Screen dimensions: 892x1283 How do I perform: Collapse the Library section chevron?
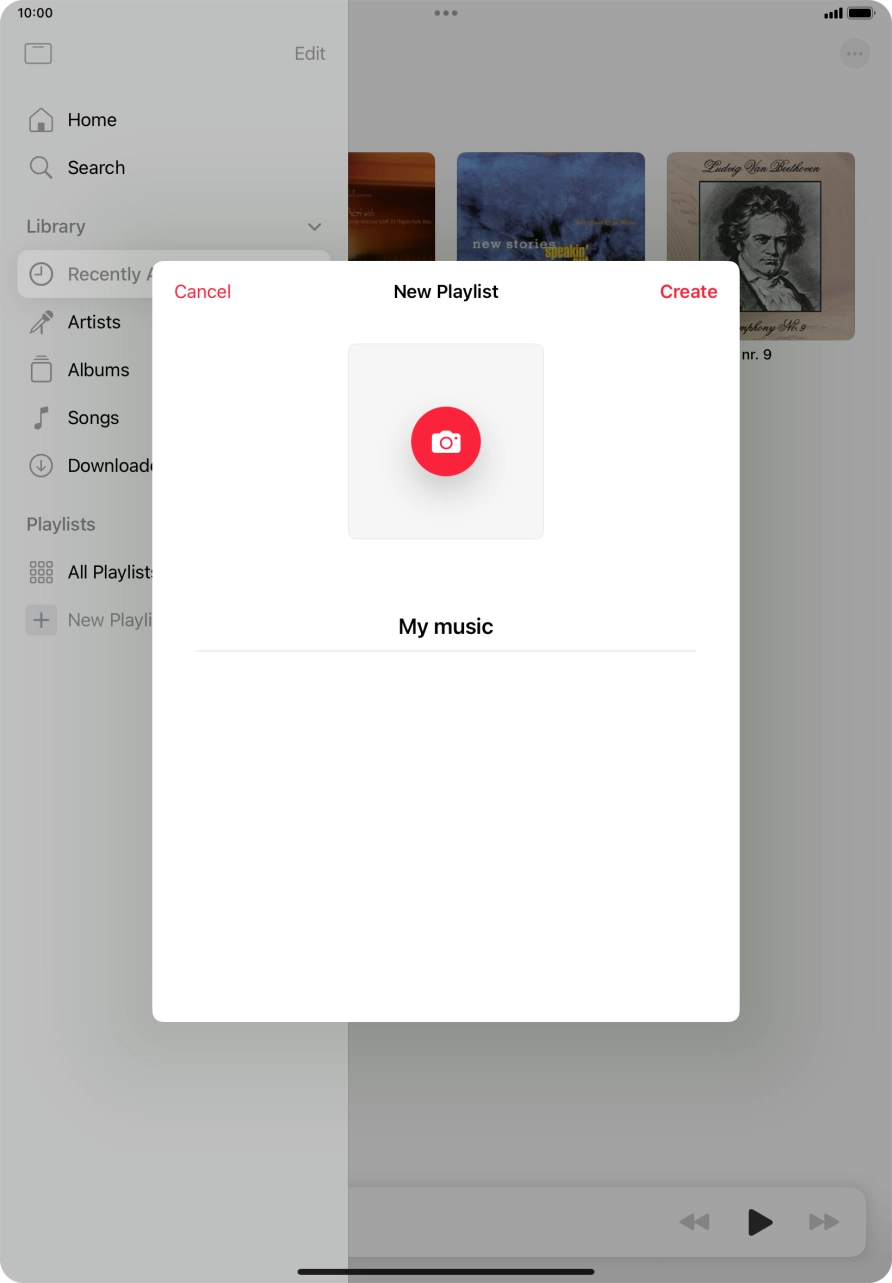pos(314,227)
